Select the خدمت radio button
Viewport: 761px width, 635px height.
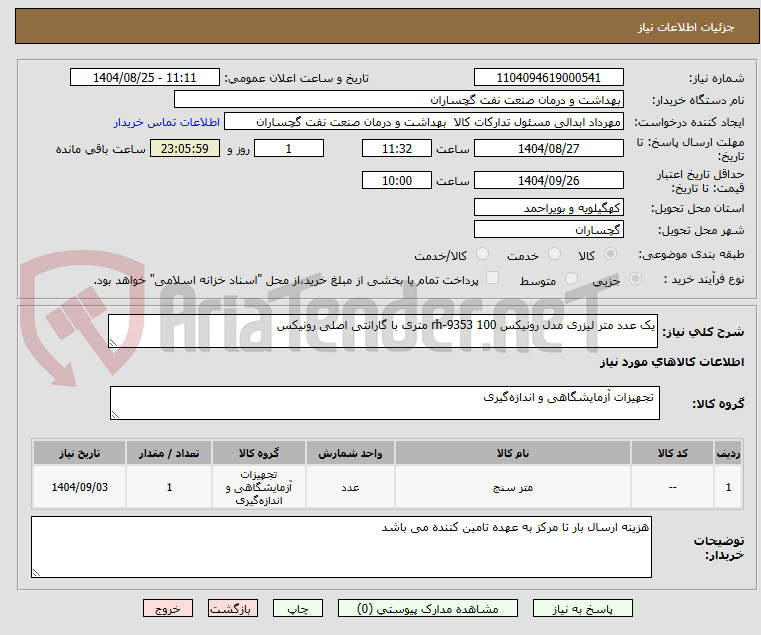click(x=554, y=254)
